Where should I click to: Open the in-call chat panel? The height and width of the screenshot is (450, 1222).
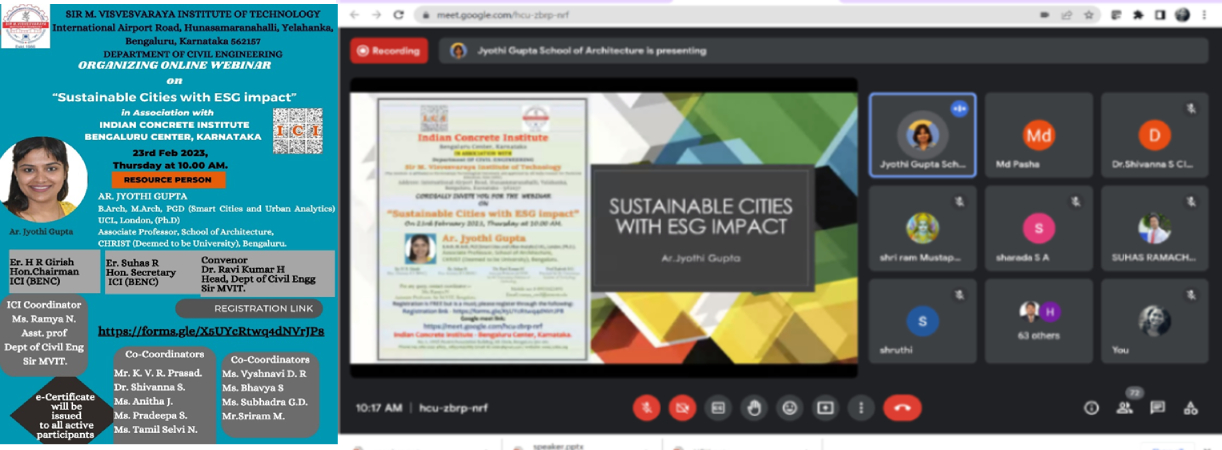point(1157,407)
